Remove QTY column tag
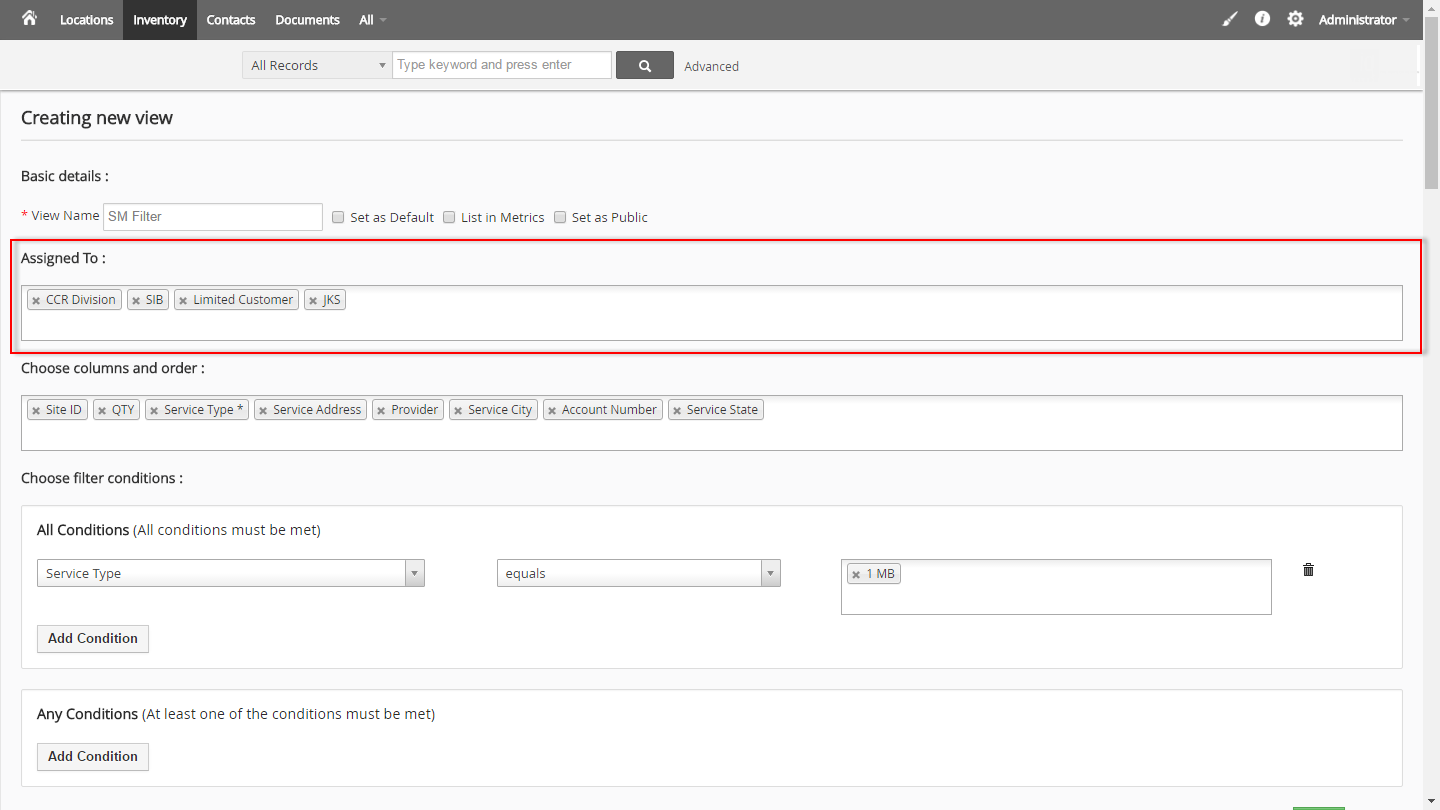Image resolution: width=1440 pixels, height=810 pixels. coord(102,410)
